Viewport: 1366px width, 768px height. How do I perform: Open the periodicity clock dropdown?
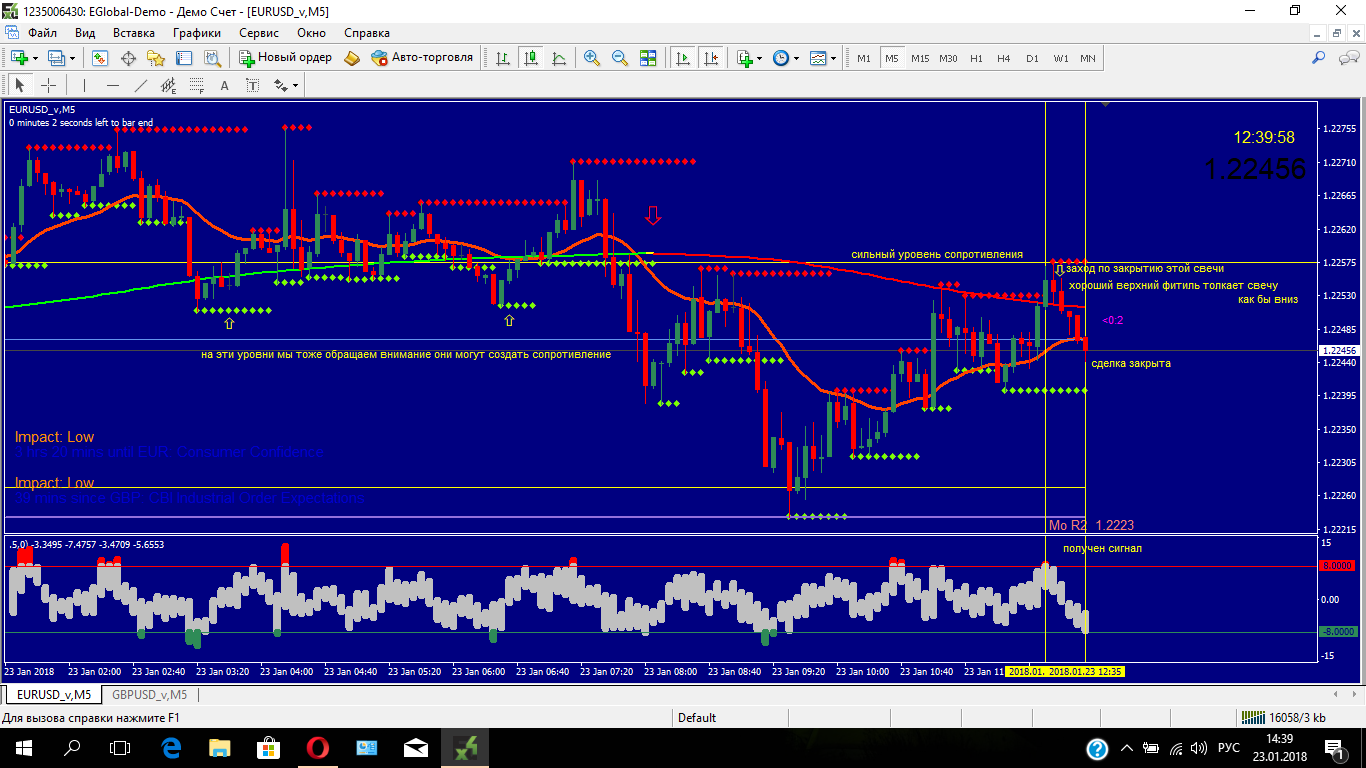coord(796,58)
